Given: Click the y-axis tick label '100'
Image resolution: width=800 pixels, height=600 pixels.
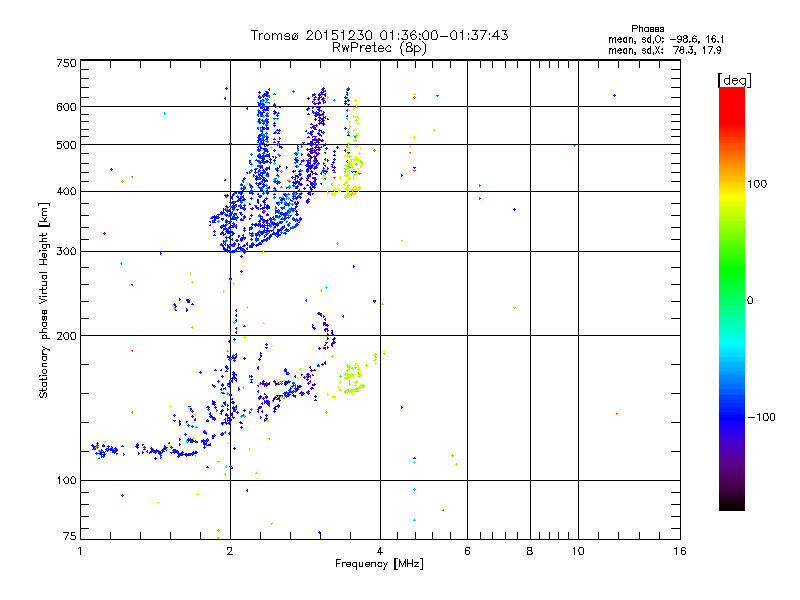Looking at the screenshot, I should pyautogui.click(x=66, y=481).
